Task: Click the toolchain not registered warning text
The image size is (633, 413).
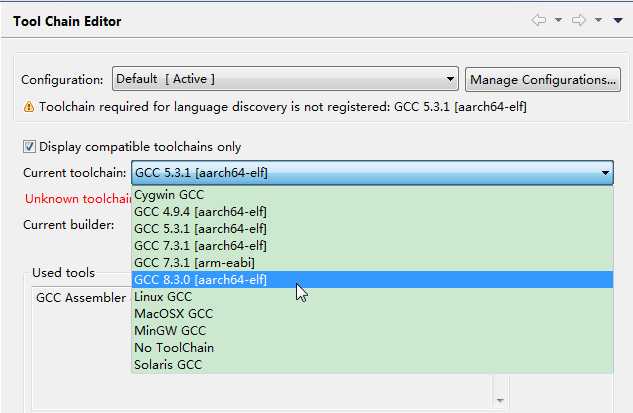Action: click(283, 107)
